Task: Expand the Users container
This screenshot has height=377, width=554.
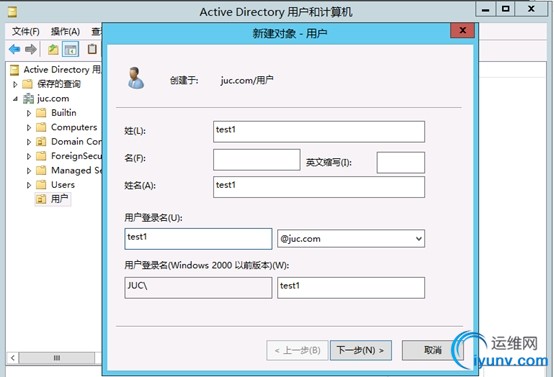Action: click(x=29, y=185)
